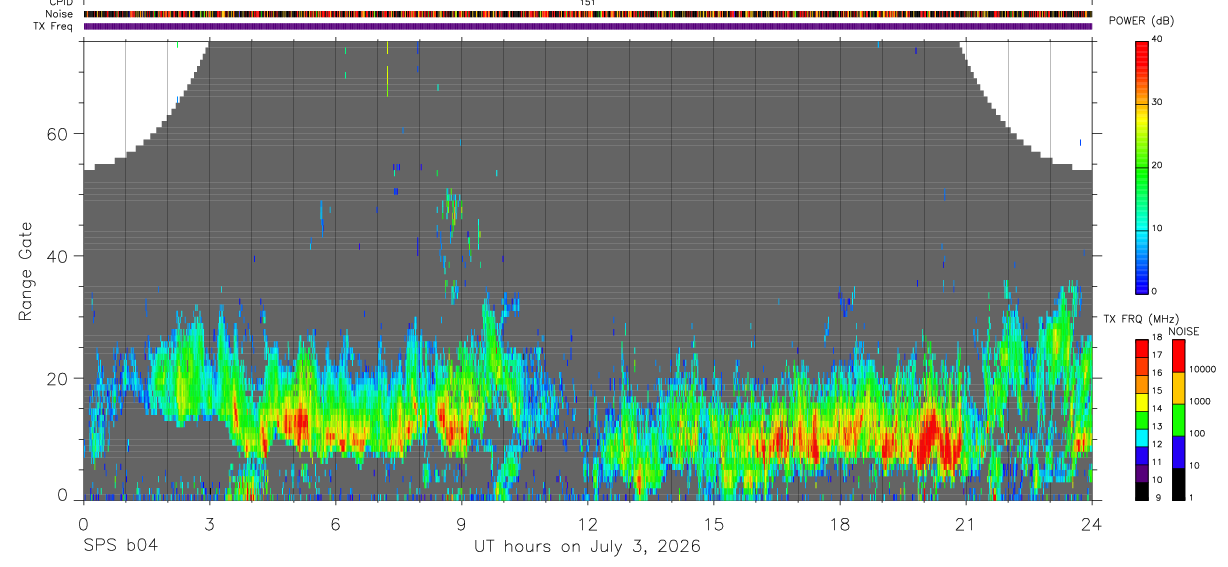Click the purple TX Freq strip
1228x567 pixels.
pos(588,26)
